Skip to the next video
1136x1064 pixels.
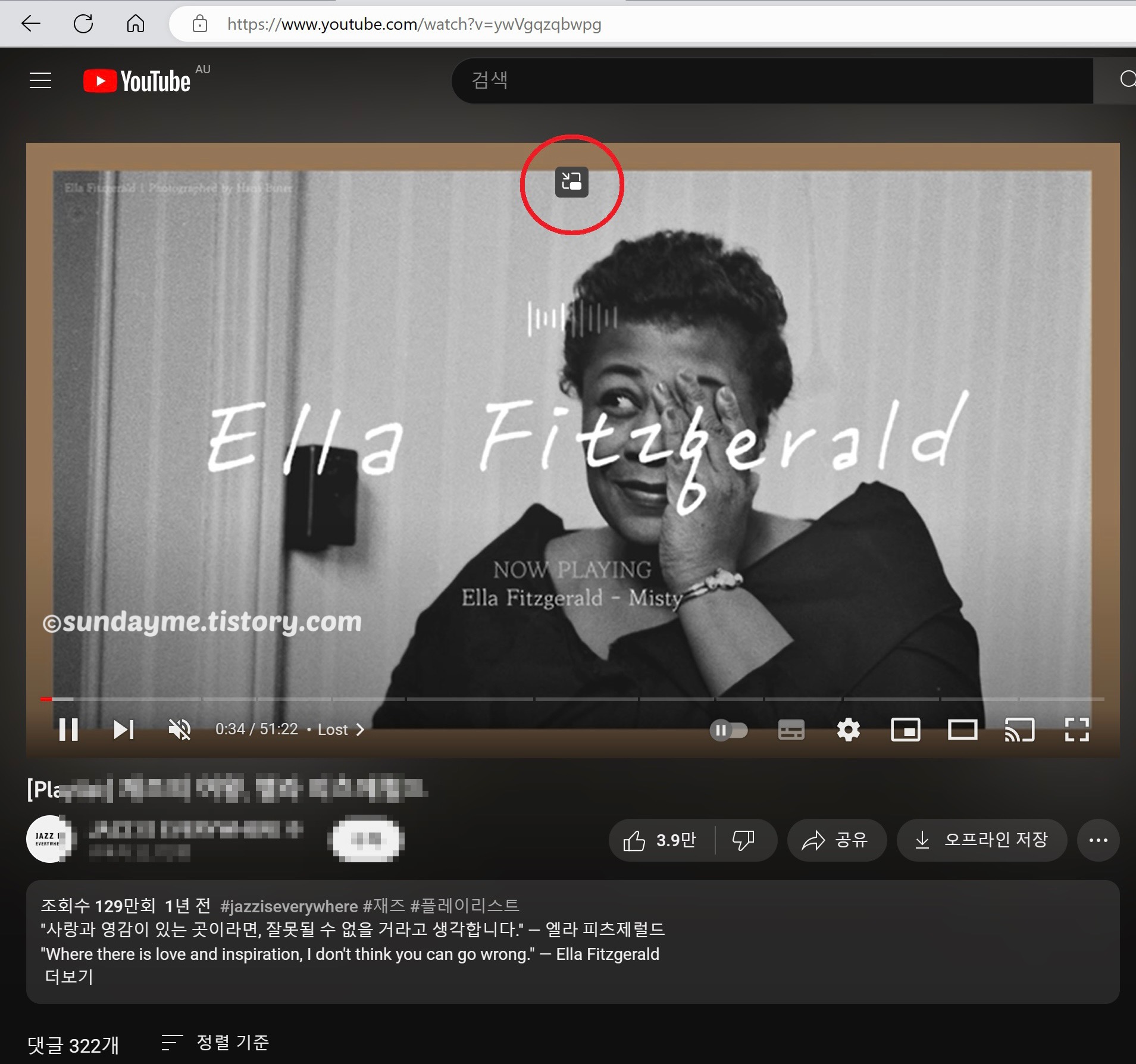tap(124, 729)
